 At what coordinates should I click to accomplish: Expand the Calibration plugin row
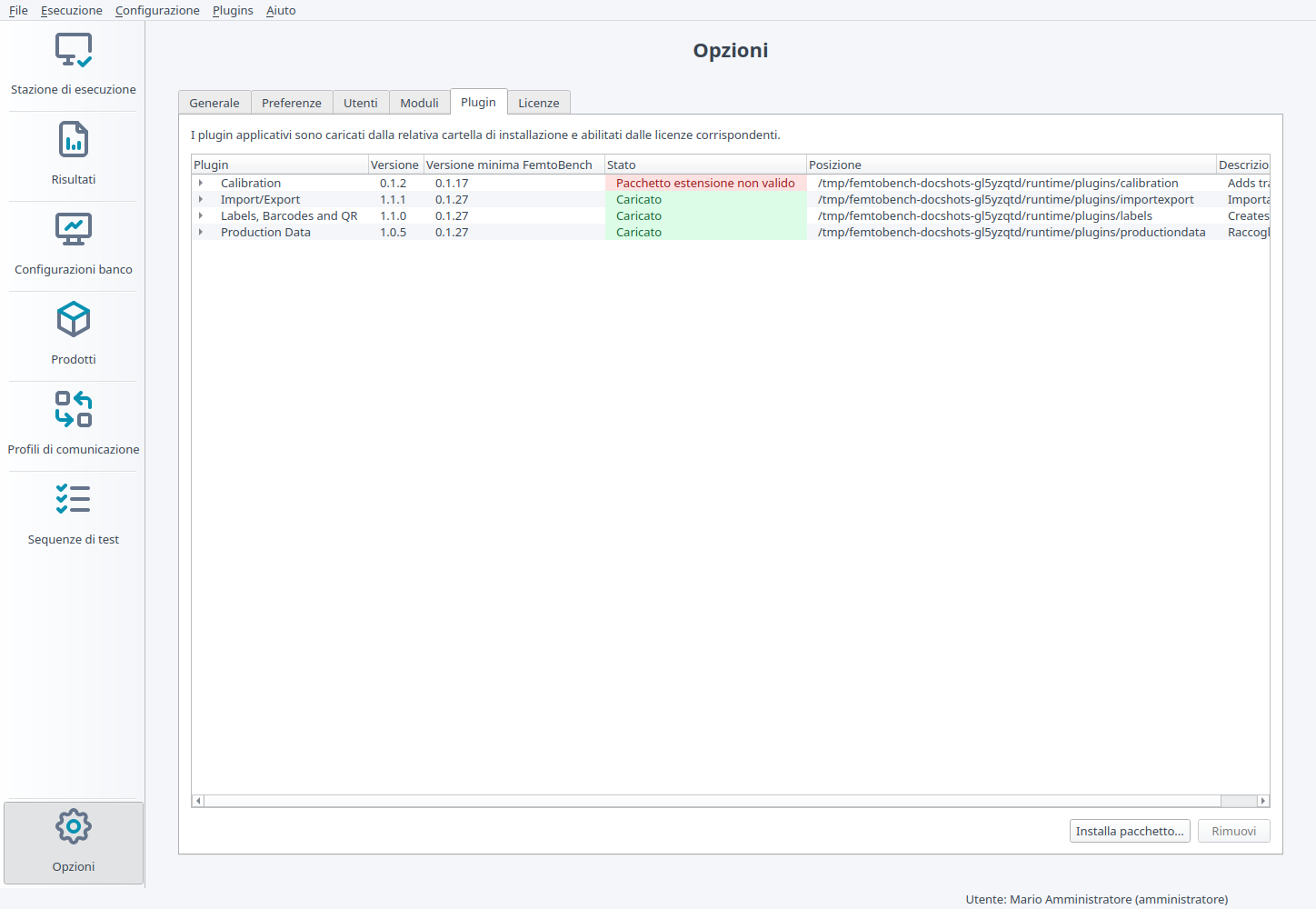201,183
